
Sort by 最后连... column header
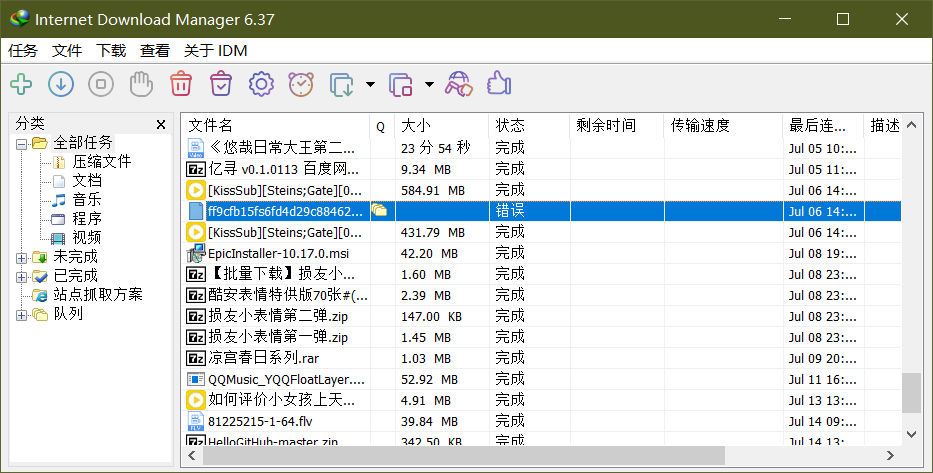pyautogui.click(x=823, y=126)
